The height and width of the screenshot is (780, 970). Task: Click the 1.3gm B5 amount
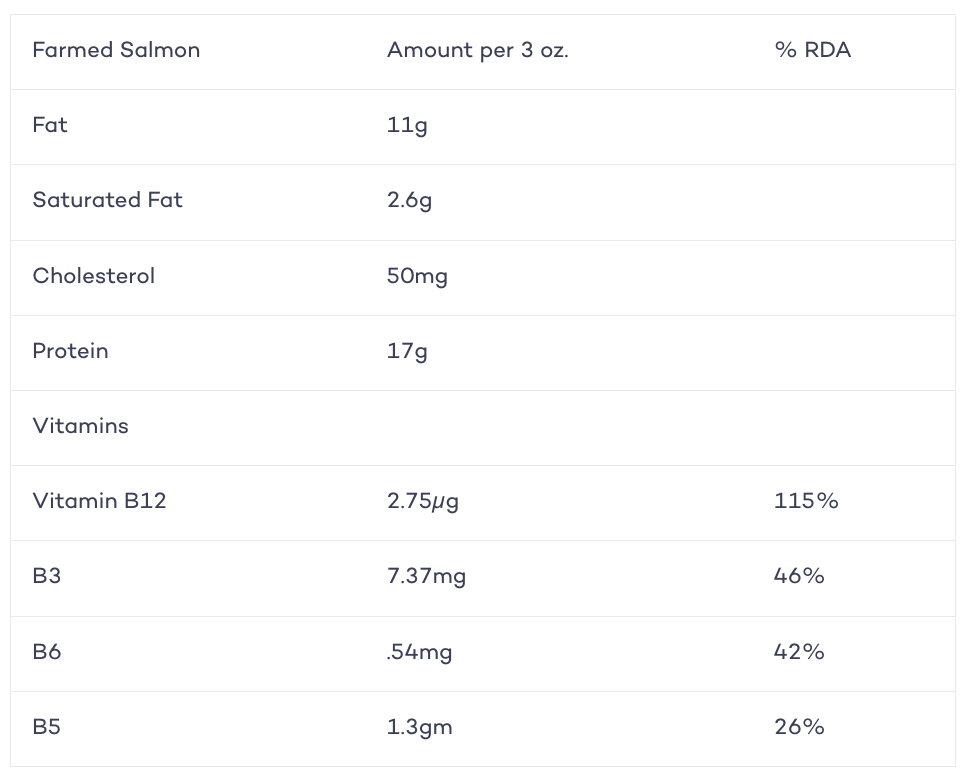[419, 727]
